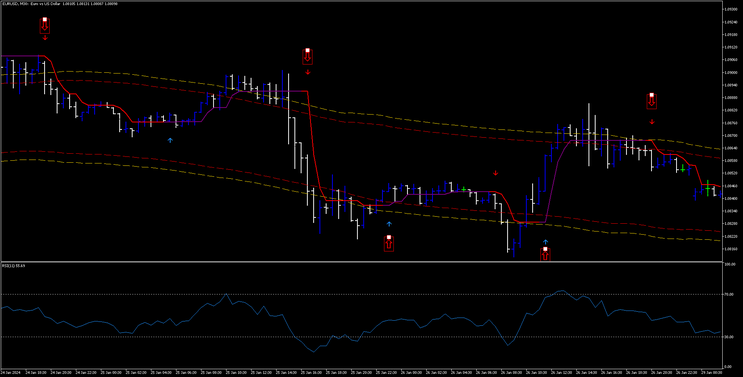Select the boxed buy-signal icon near 26 Jan 10:00
The width and height of the screenshot is (743, 377).
[545, 254]
